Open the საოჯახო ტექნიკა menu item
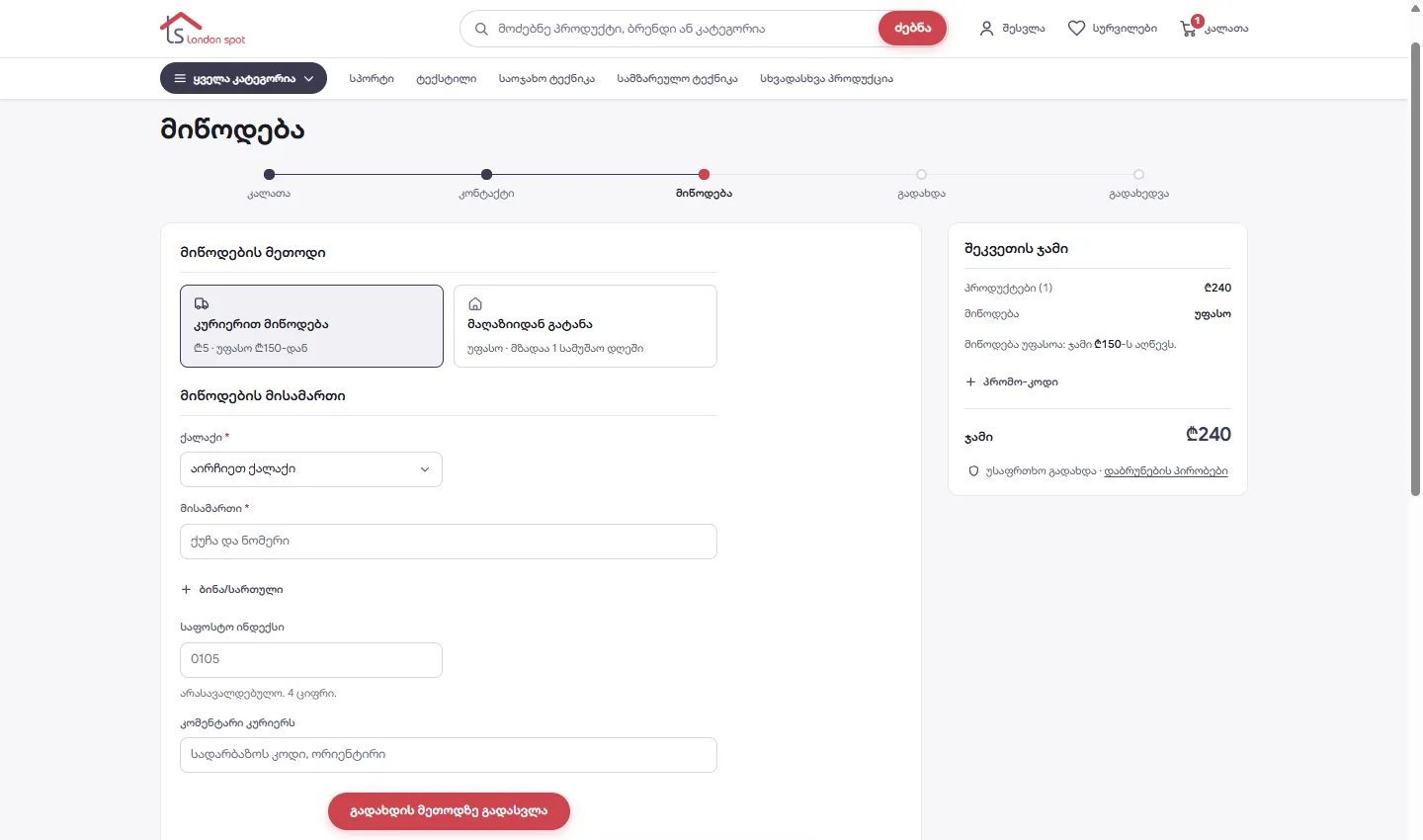Image resolution: width=1423 pixels, height=840 pixels. [x=546, y=79]
